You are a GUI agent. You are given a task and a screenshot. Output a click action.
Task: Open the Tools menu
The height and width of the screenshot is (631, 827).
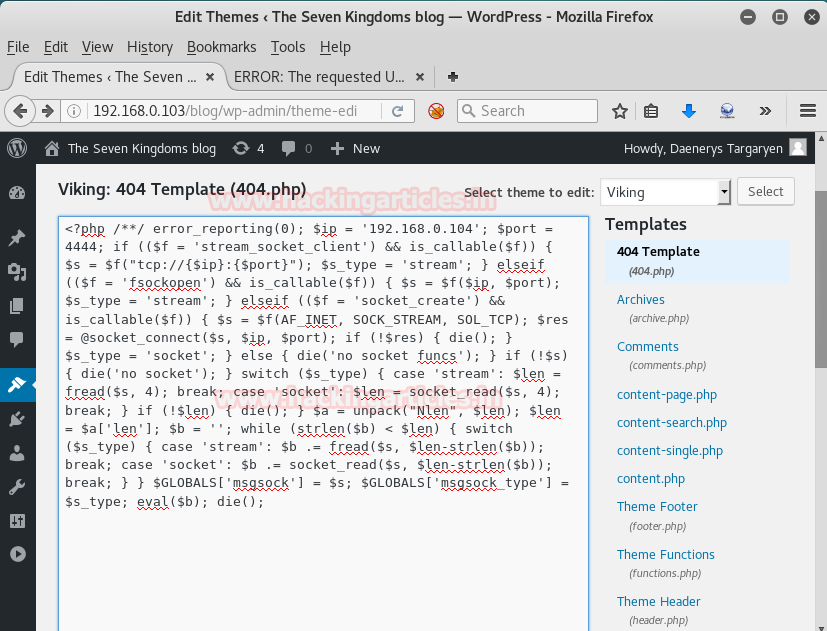coord(288,47)
